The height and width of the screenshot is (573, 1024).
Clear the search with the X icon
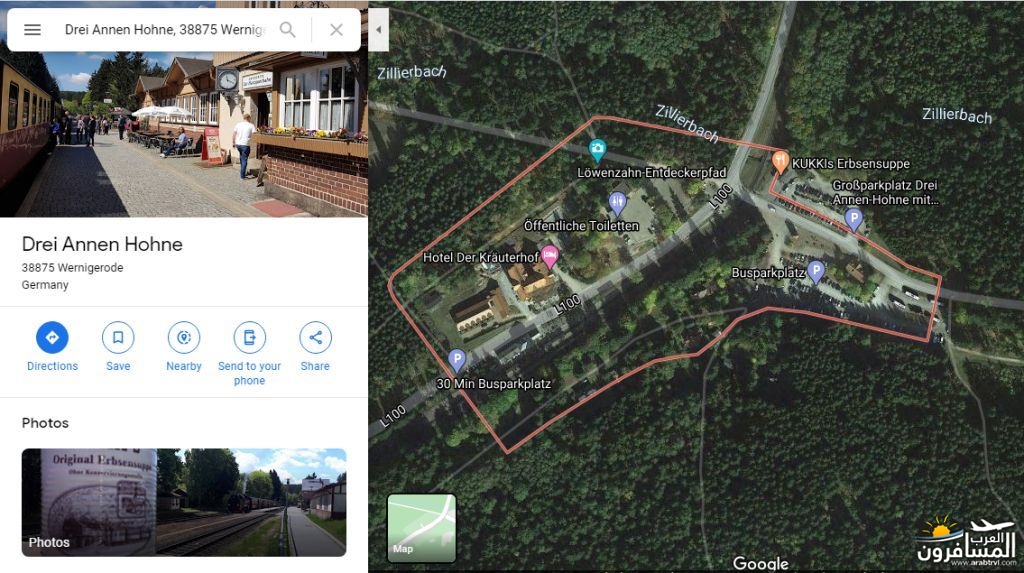pyautogui.click(x=336, y=29)
